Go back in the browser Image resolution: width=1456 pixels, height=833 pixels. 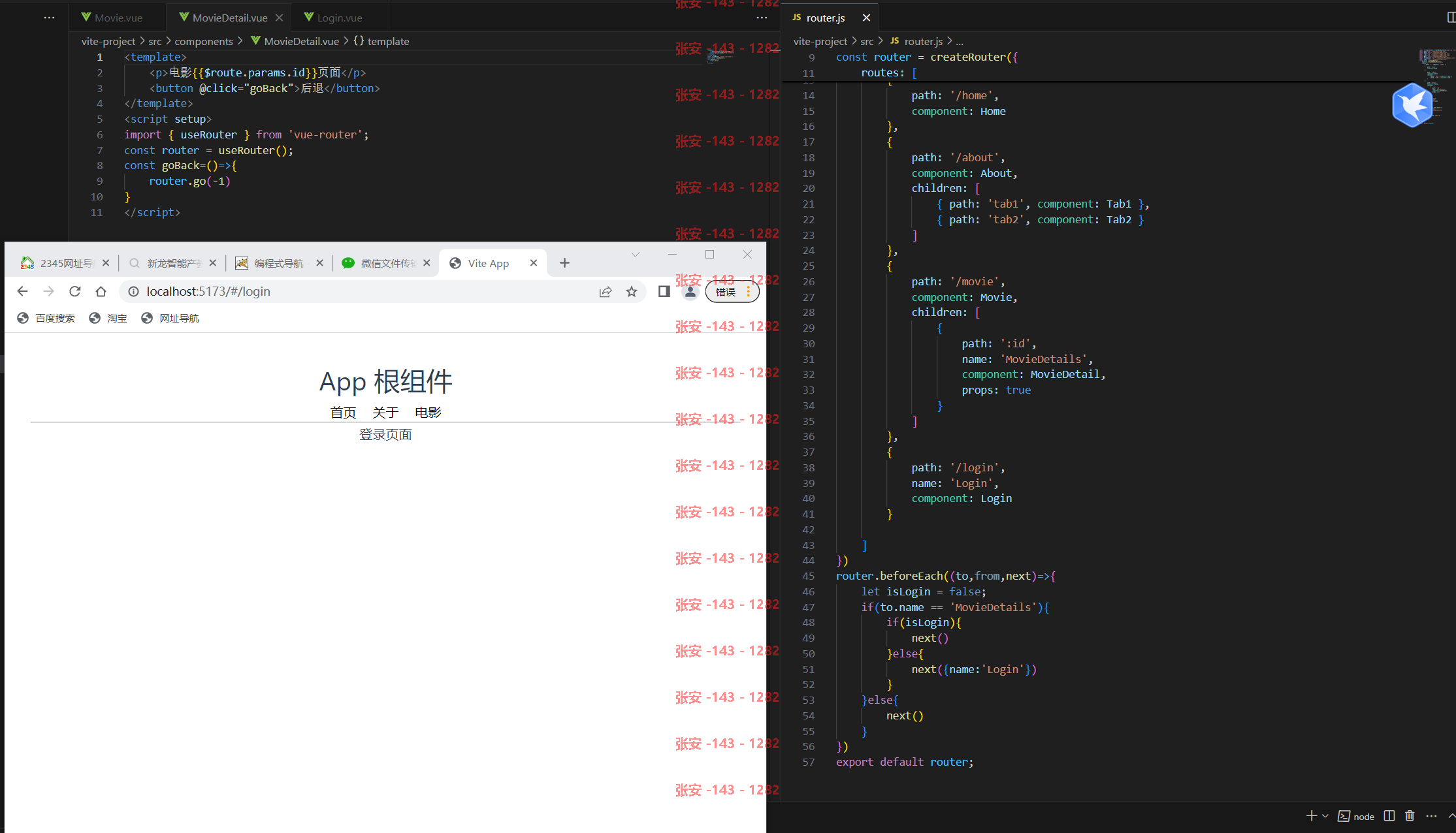(x=22, y=291)
